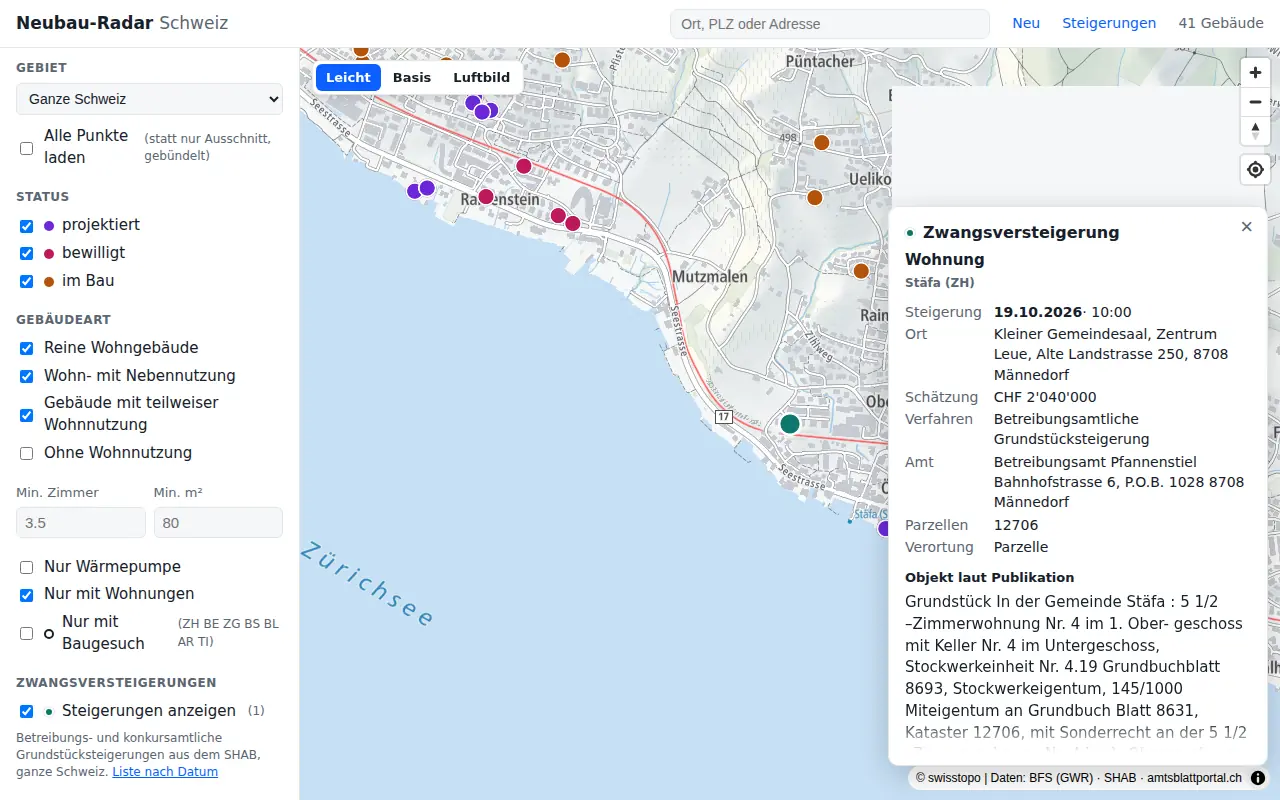
Task: Switch the map style to Luftbild
Action: (x=482, y=78)
